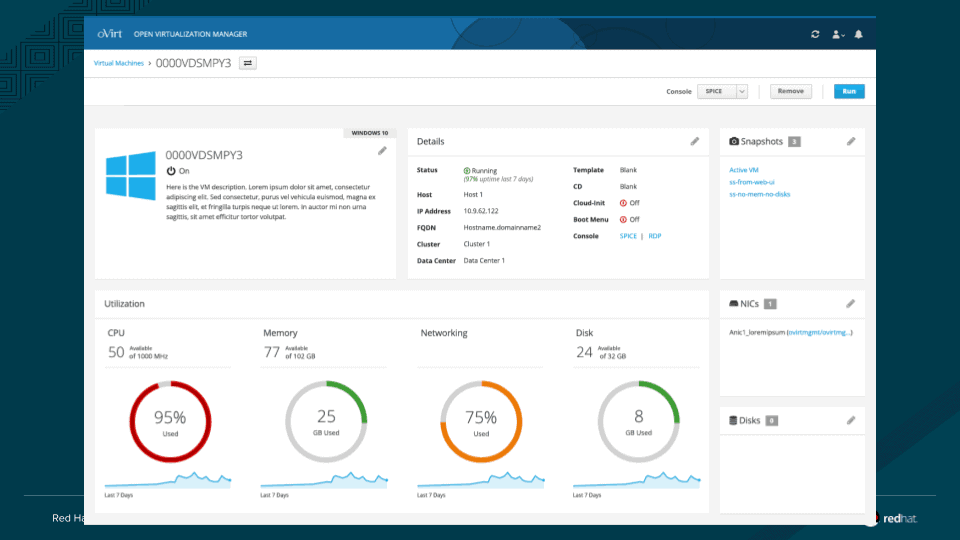The height and width of the screenshot is (540, 960).
Task: Edit the Details card pencil icon
Action: (x=695, y=142)
